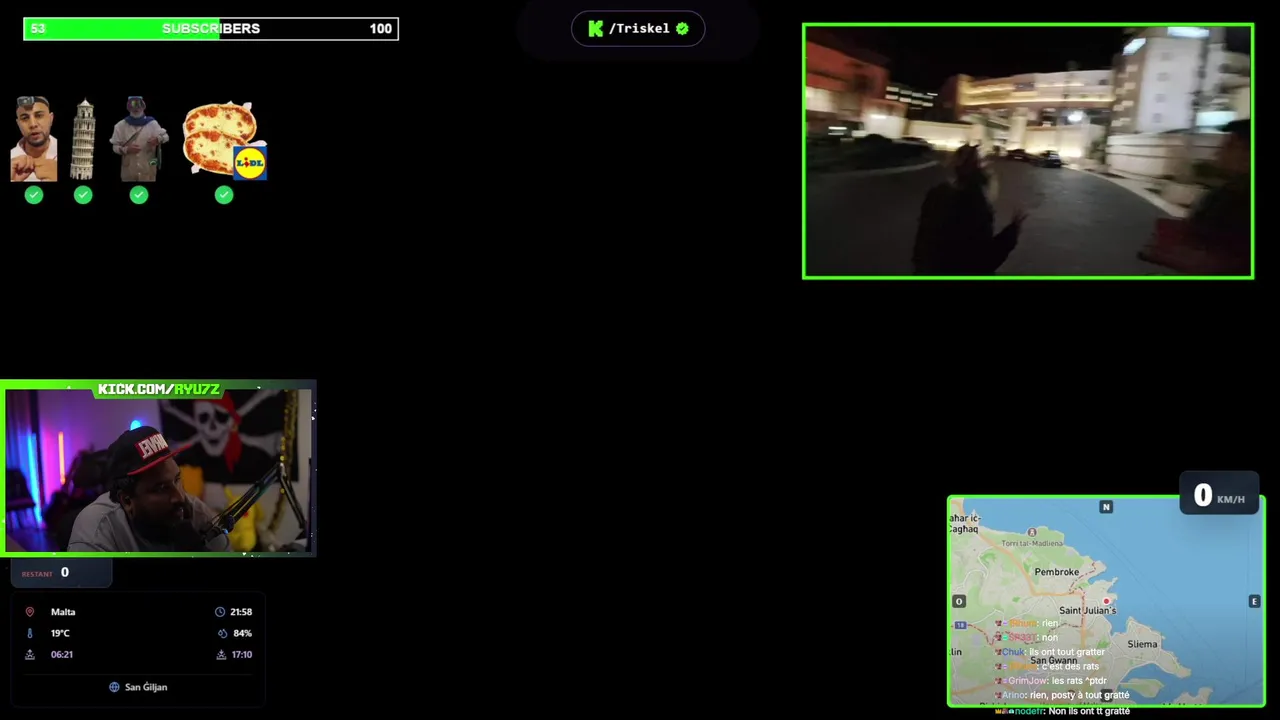This screenshot has width=1280, height=720.
Task: Click the man's face challenge image
Action: [33, 139]
